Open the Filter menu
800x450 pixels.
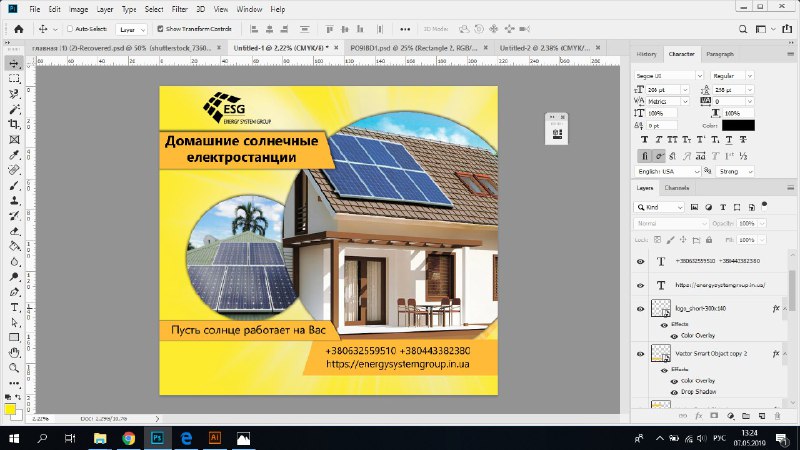[179, 9]
